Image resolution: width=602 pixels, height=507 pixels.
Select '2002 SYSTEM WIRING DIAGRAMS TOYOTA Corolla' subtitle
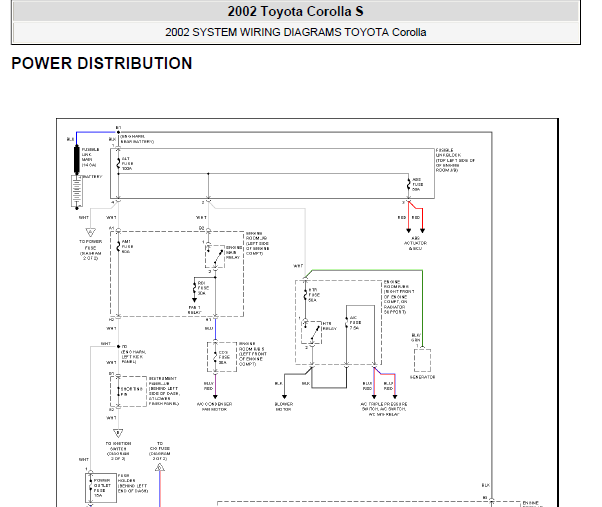[x=296, y=32]
